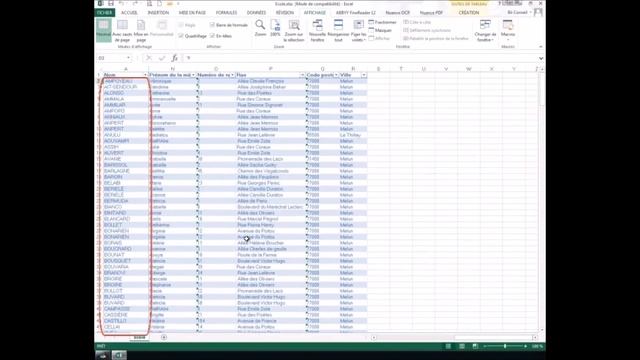Image resolution: width=640 pixels, height=360 pixels.
Task: Switch to the DONNÉES tab
Action: 256,13
